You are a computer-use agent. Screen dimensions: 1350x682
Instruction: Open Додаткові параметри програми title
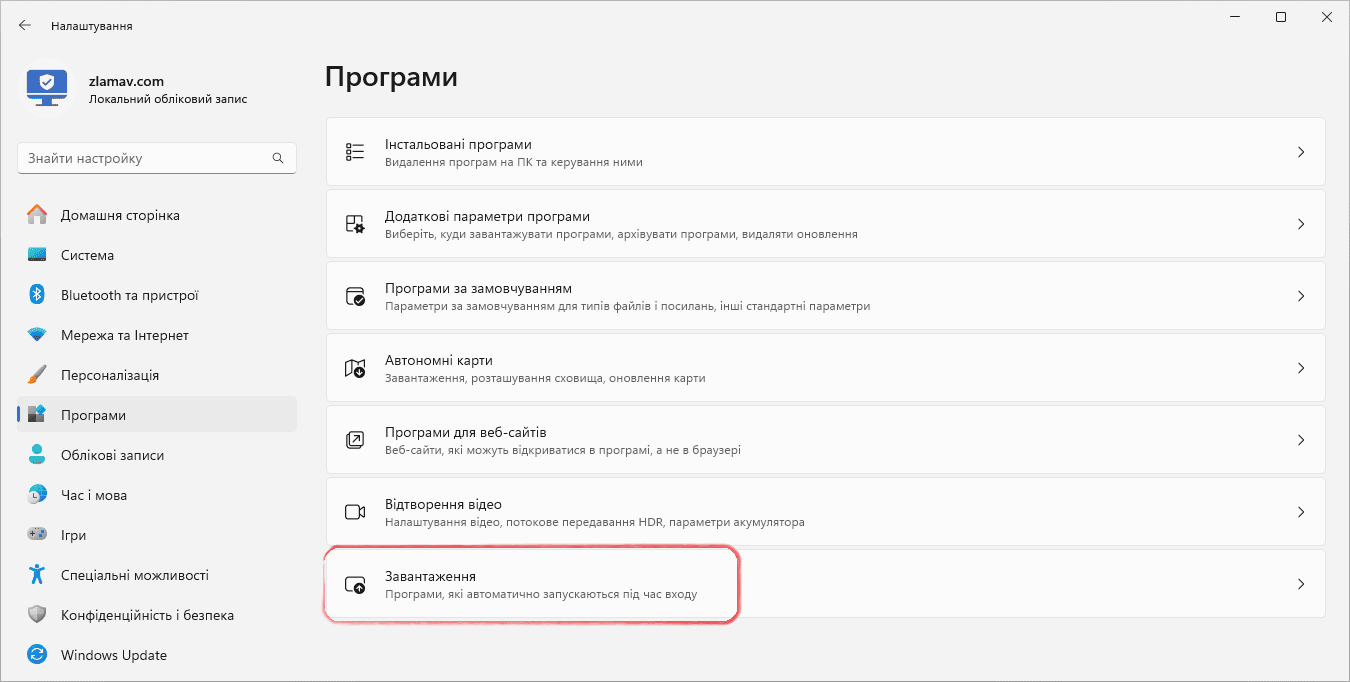pyautogui.click(x=487, y=216)
